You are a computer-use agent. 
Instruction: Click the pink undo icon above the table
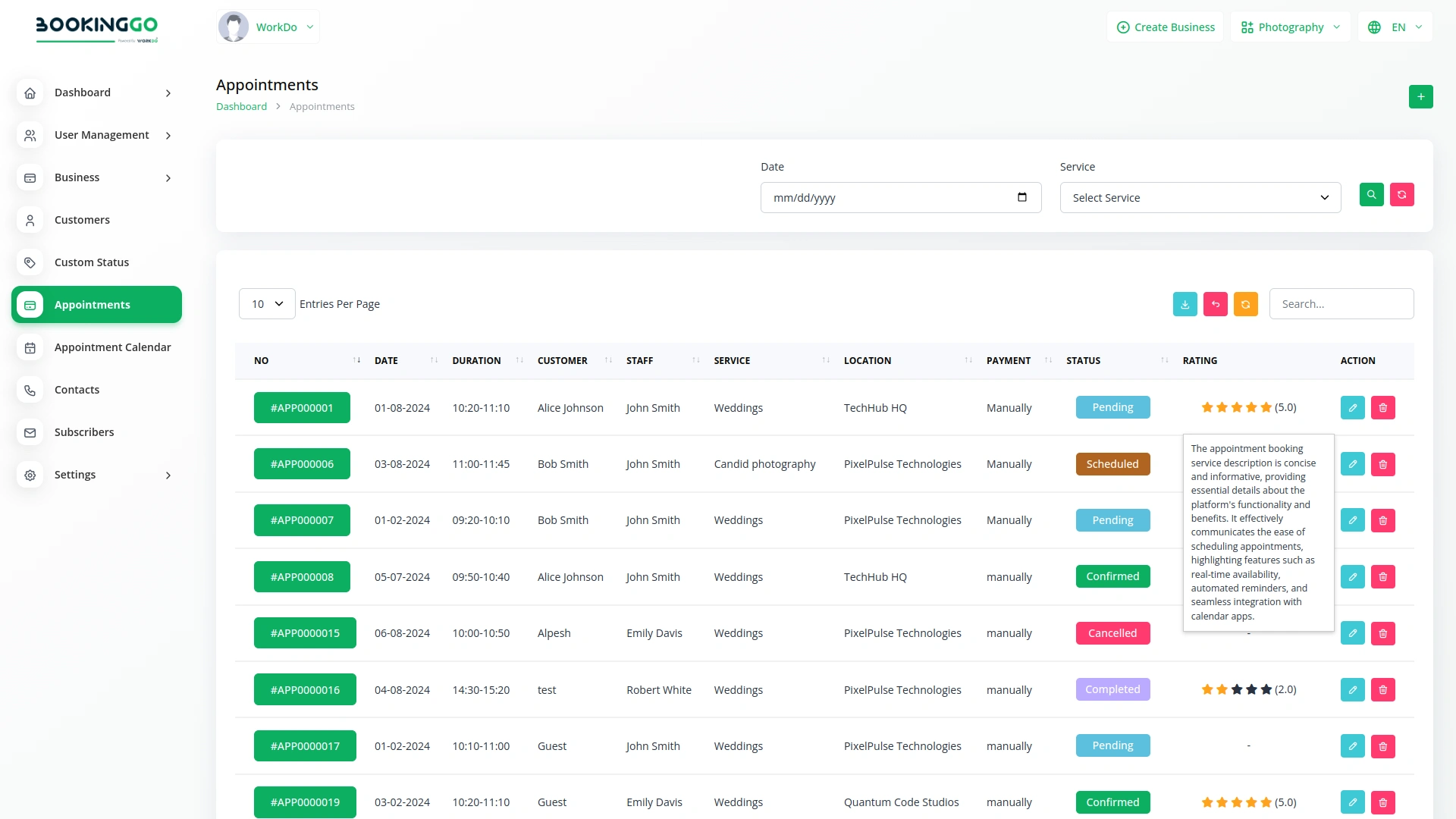tap(1215, 303)
